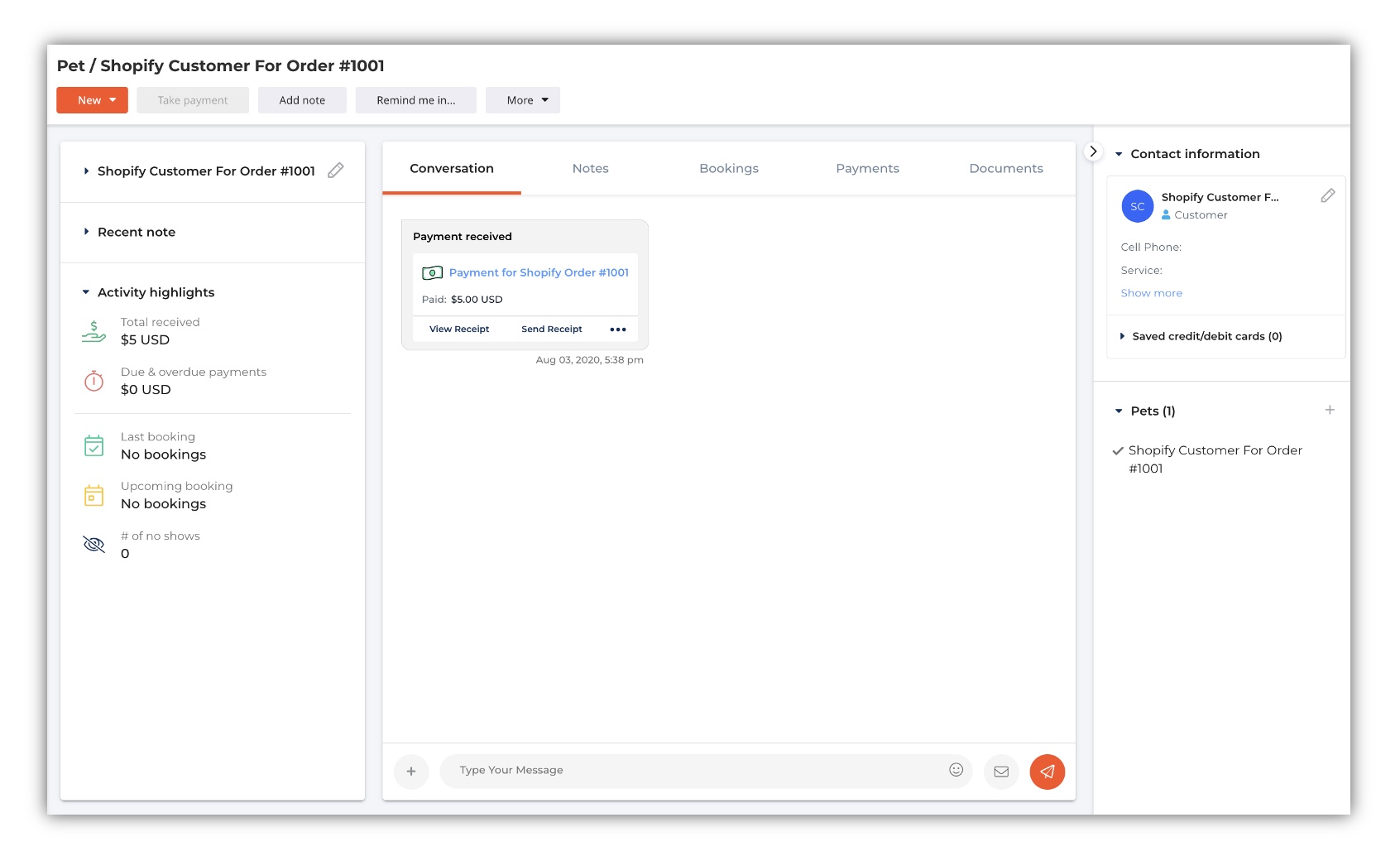Click Send Receipt

[x=552, y=329]
